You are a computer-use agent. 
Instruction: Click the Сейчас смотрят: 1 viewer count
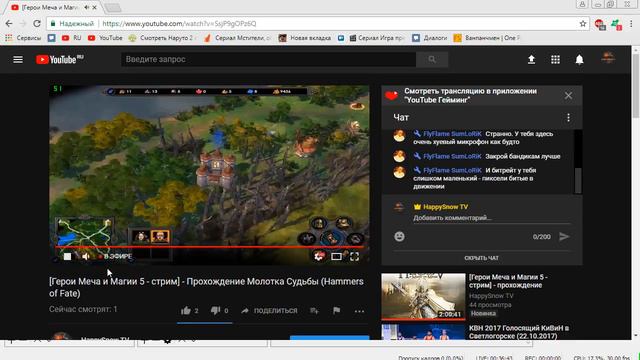[83, 309]
